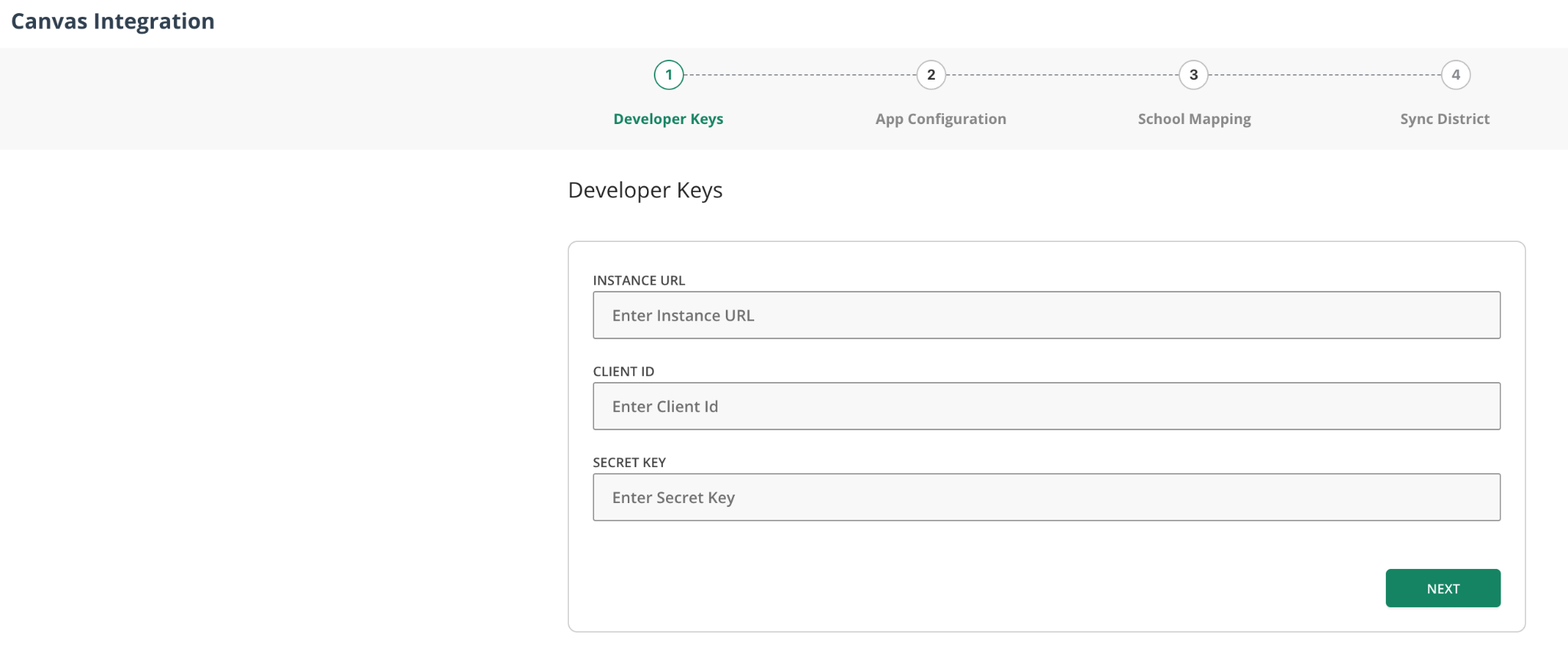This screenshot has height=647, width=1568.
Task: Click step 4 circle in wizard stepper
Action: (1455, 75)
